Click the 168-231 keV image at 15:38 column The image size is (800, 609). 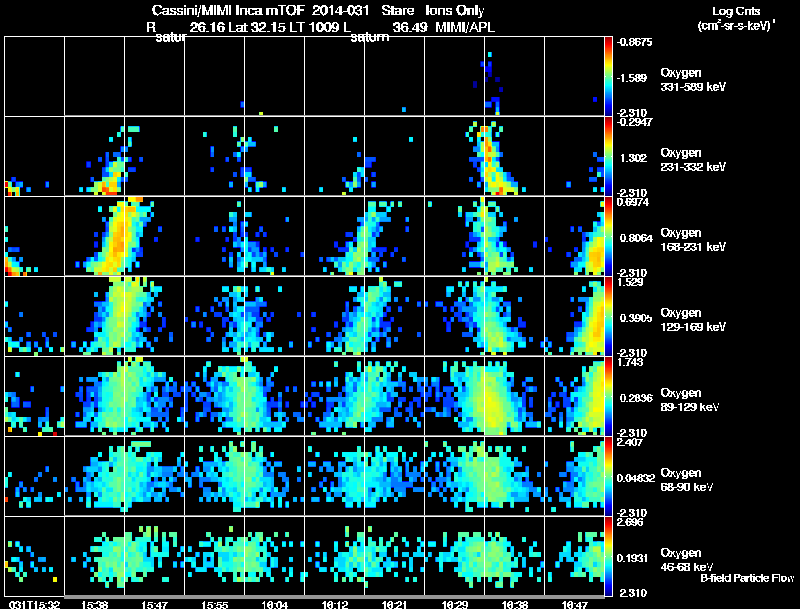(x=94, y=236)
